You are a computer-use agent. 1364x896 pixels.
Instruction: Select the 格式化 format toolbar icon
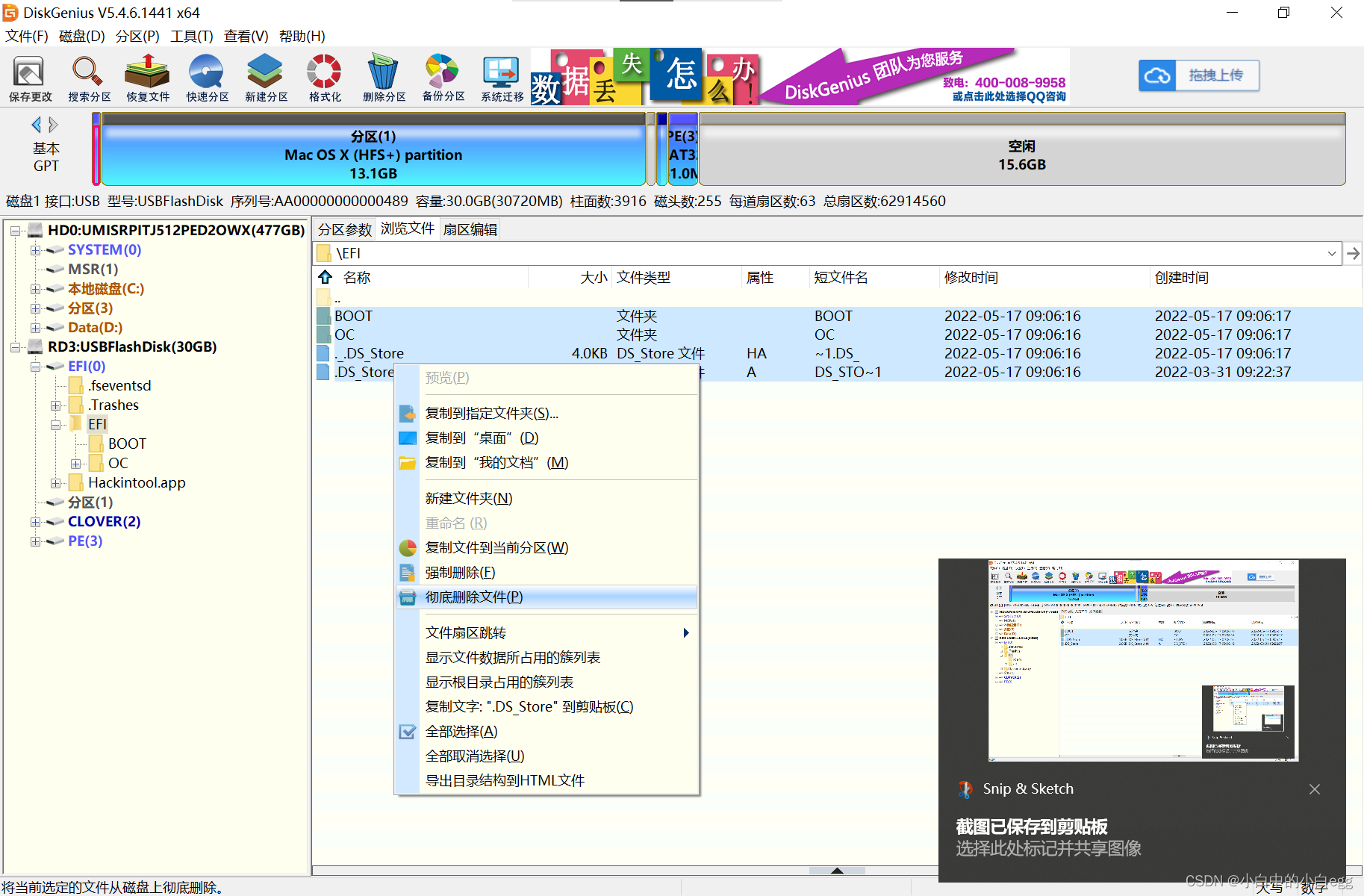pos(325,78)
